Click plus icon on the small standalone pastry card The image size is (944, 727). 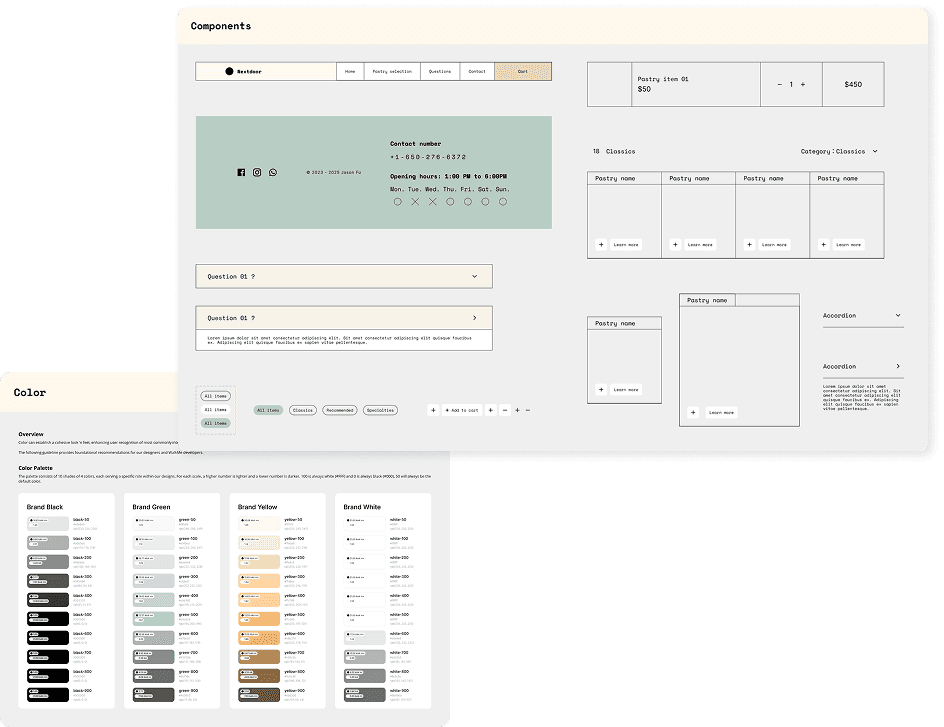tap(601, 389)
